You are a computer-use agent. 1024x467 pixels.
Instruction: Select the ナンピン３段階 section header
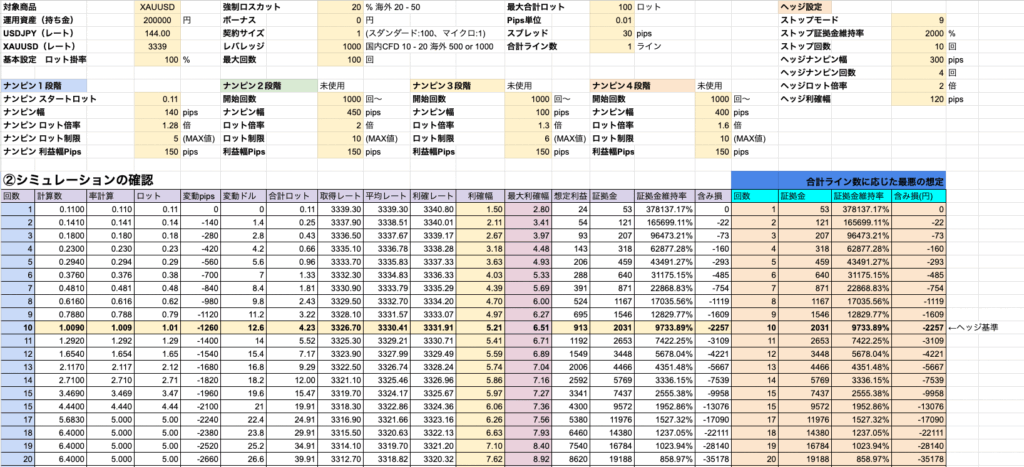click(457, 86)
